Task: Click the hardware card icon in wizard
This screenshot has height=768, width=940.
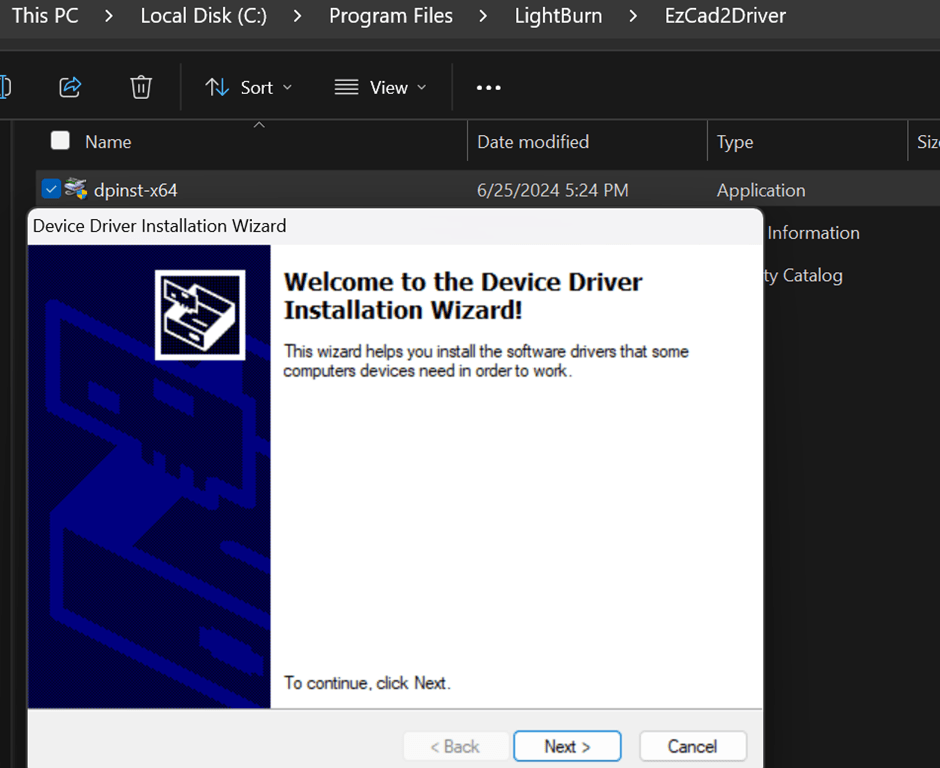Action: 200,315
